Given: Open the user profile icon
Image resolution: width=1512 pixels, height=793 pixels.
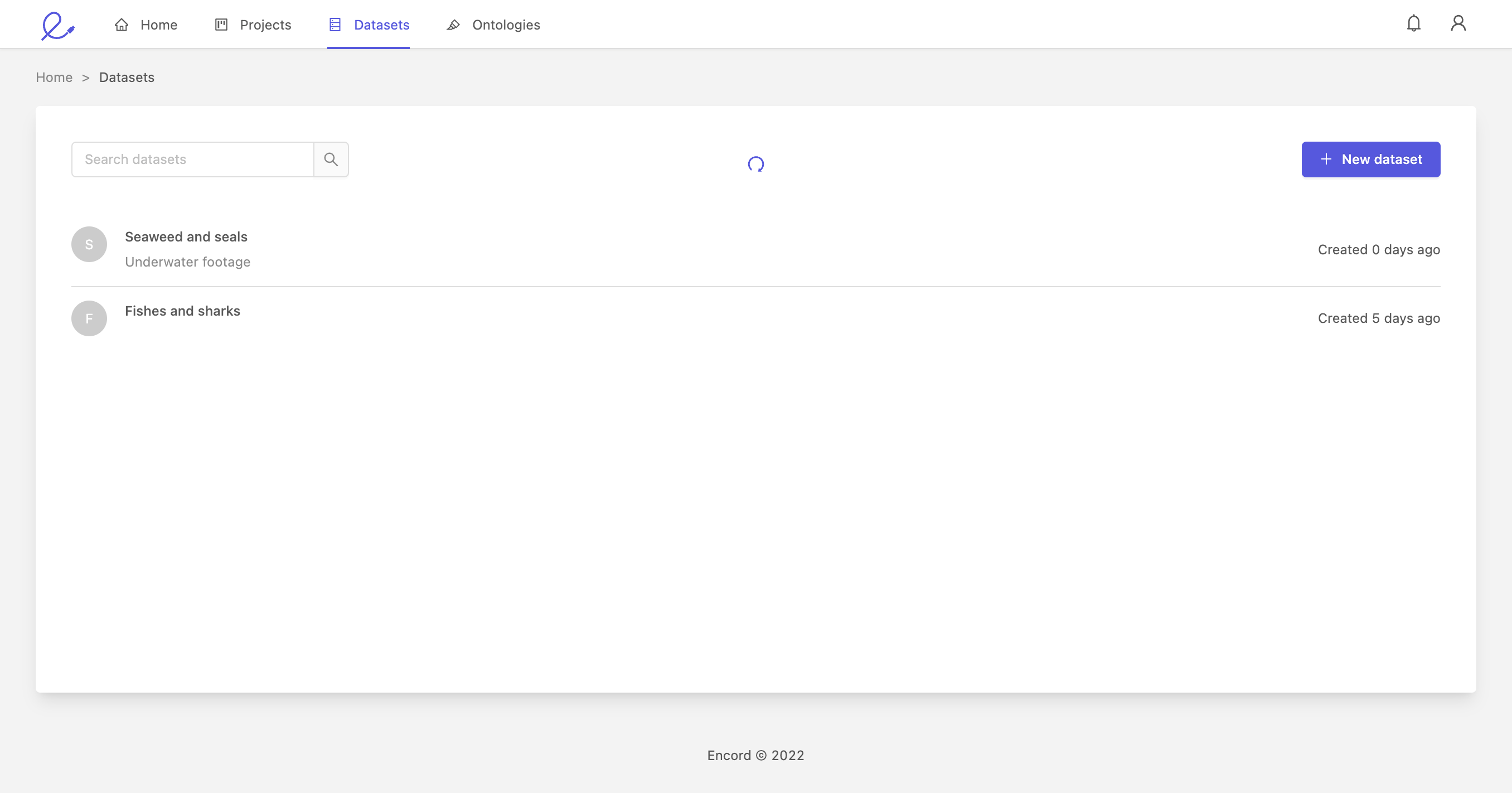Looking at the screenshot, I should pos(1458,23).
